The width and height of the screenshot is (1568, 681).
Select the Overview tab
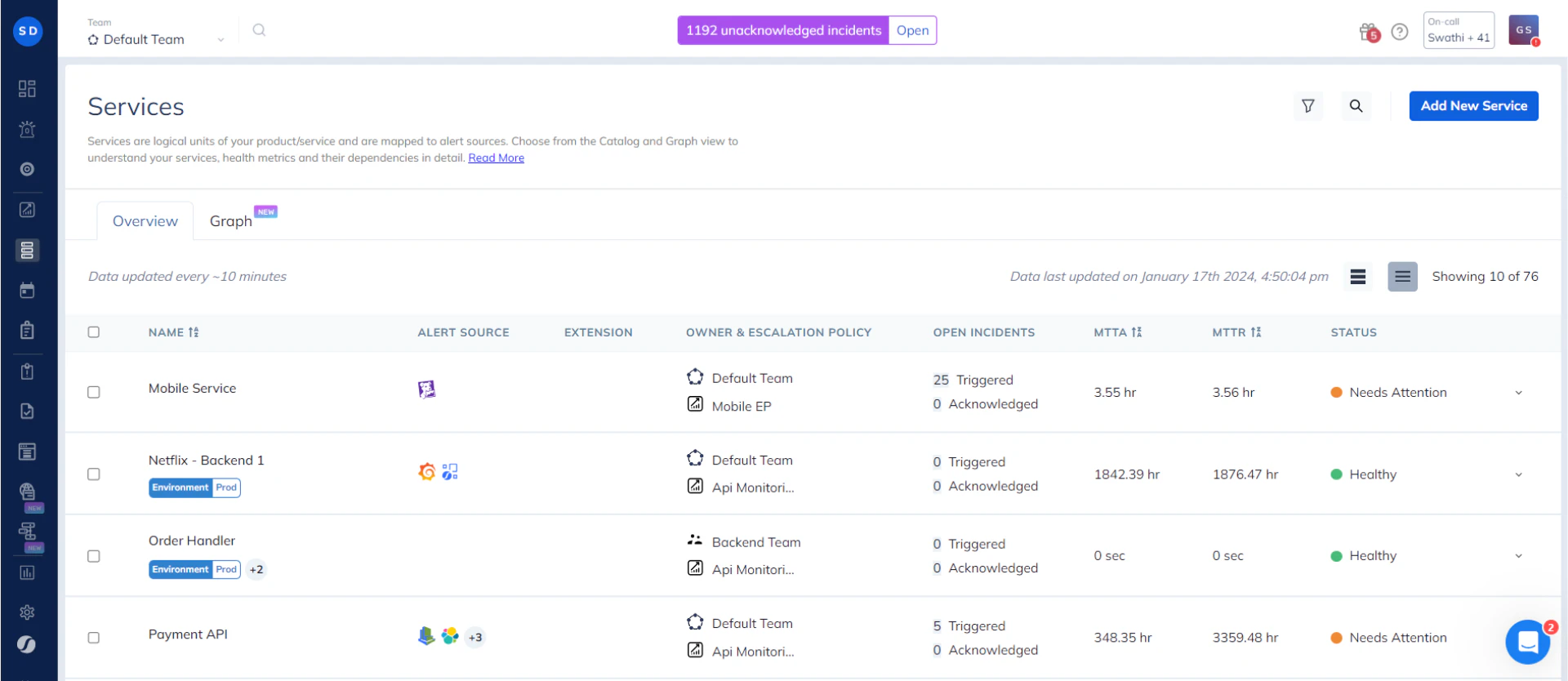pos(145,221)
